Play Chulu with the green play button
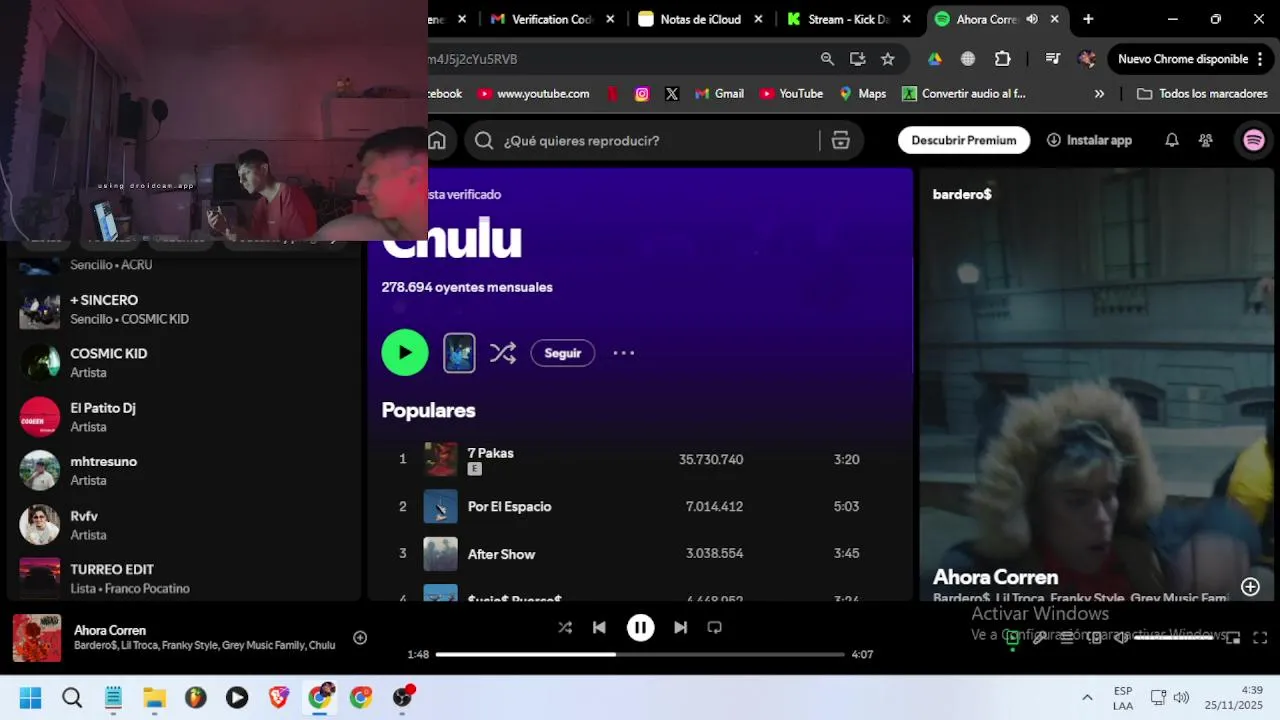The height and width of the screenshot is (720, 1280). [405, 352]
